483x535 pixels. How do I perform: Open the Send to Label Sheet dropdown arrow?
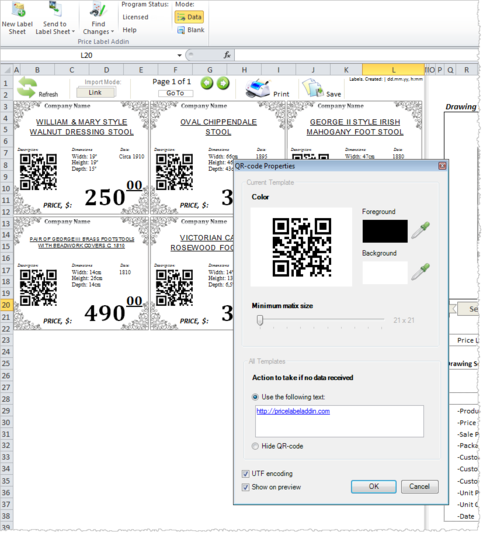click(73, 32)
